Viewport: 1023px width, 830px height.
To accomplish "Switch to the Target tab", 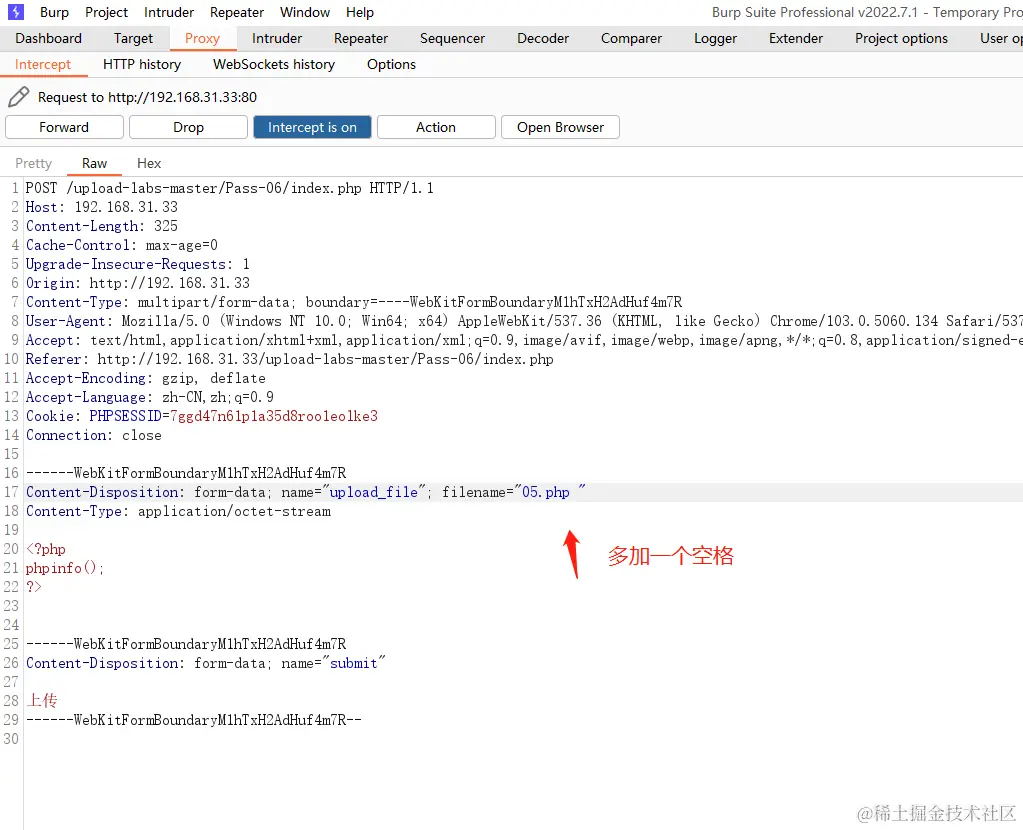I will pos(133,38).
